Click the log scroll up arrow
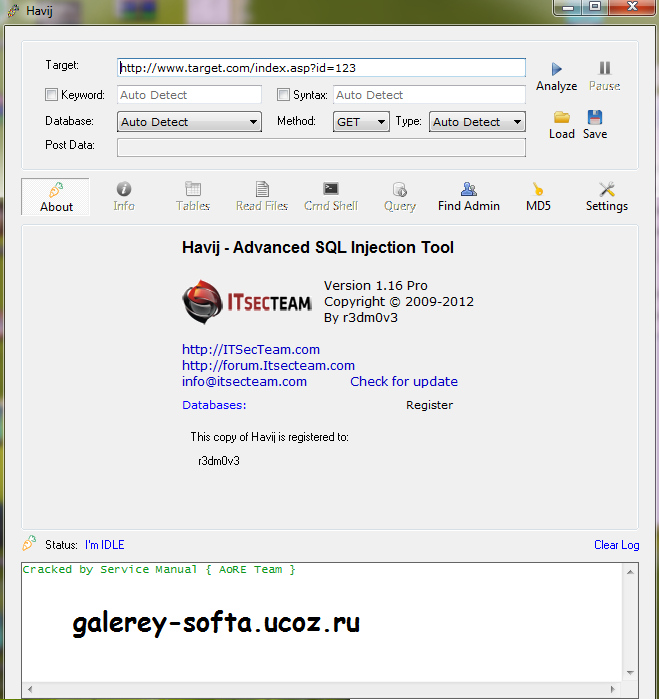 630,572
